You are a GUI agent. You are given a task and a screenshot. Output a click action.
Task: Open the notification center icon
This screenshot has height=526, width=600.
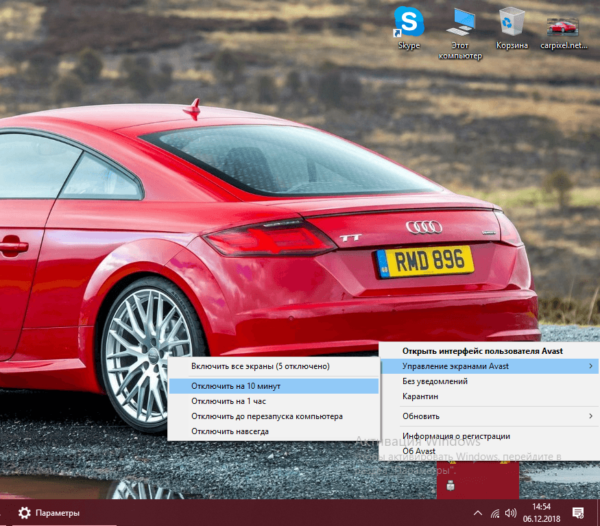(578, 513)
